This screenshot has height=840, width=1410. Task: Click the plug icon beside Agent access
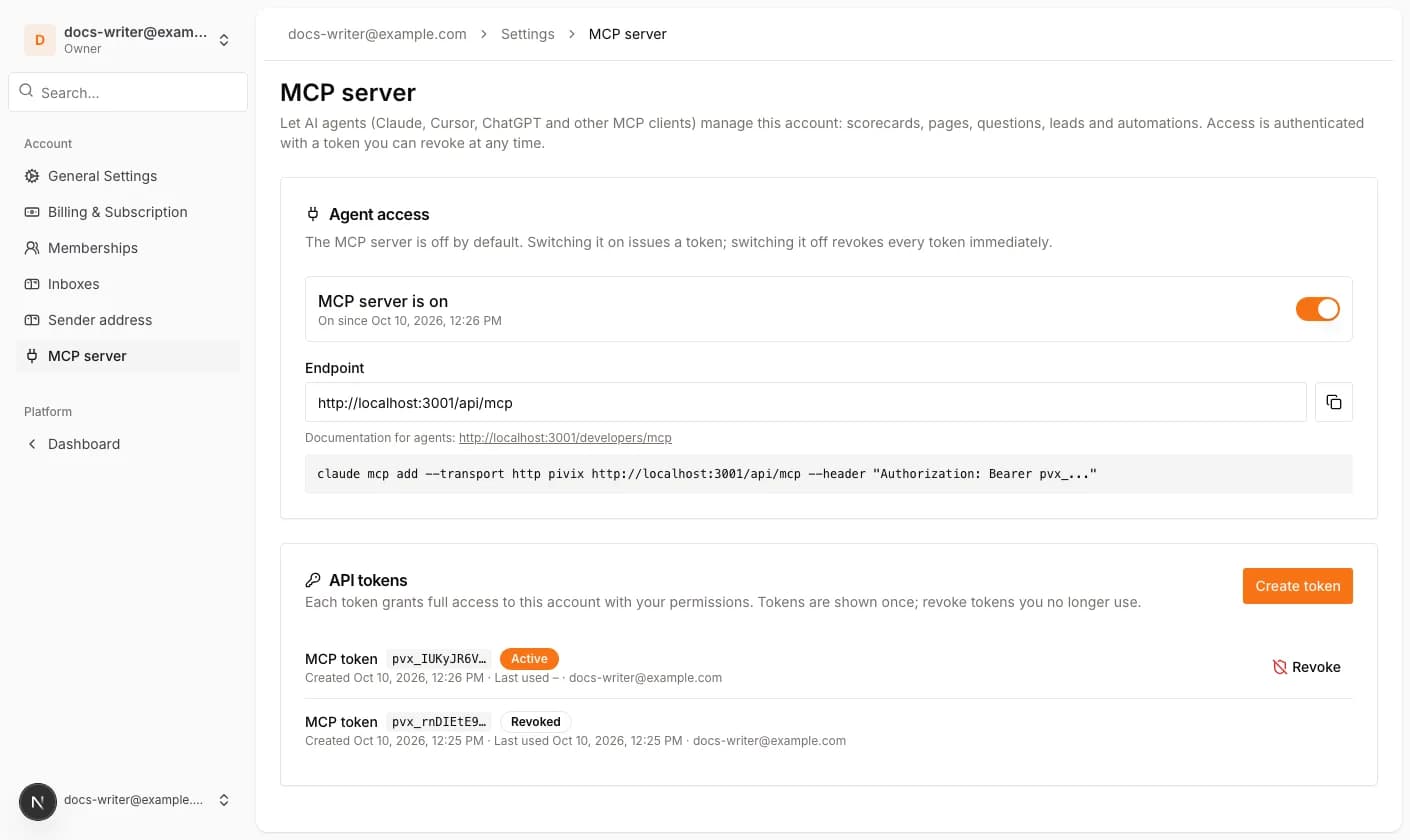coord(313,214)
